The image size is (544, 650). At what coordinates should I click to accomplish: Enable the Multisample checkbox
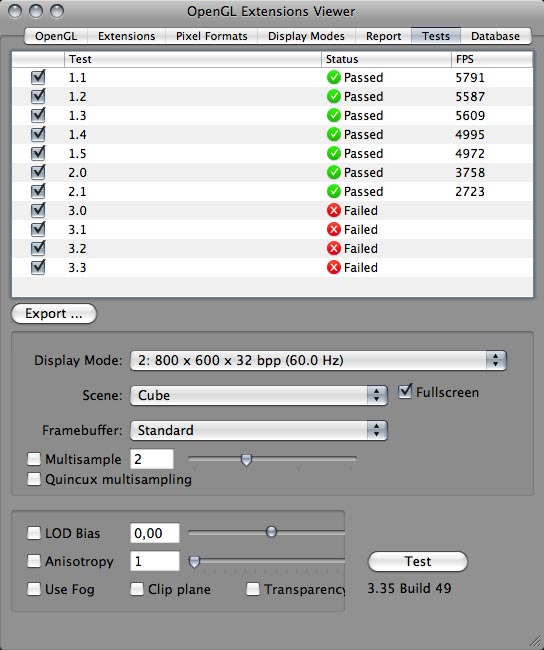[x=34, y=459]
